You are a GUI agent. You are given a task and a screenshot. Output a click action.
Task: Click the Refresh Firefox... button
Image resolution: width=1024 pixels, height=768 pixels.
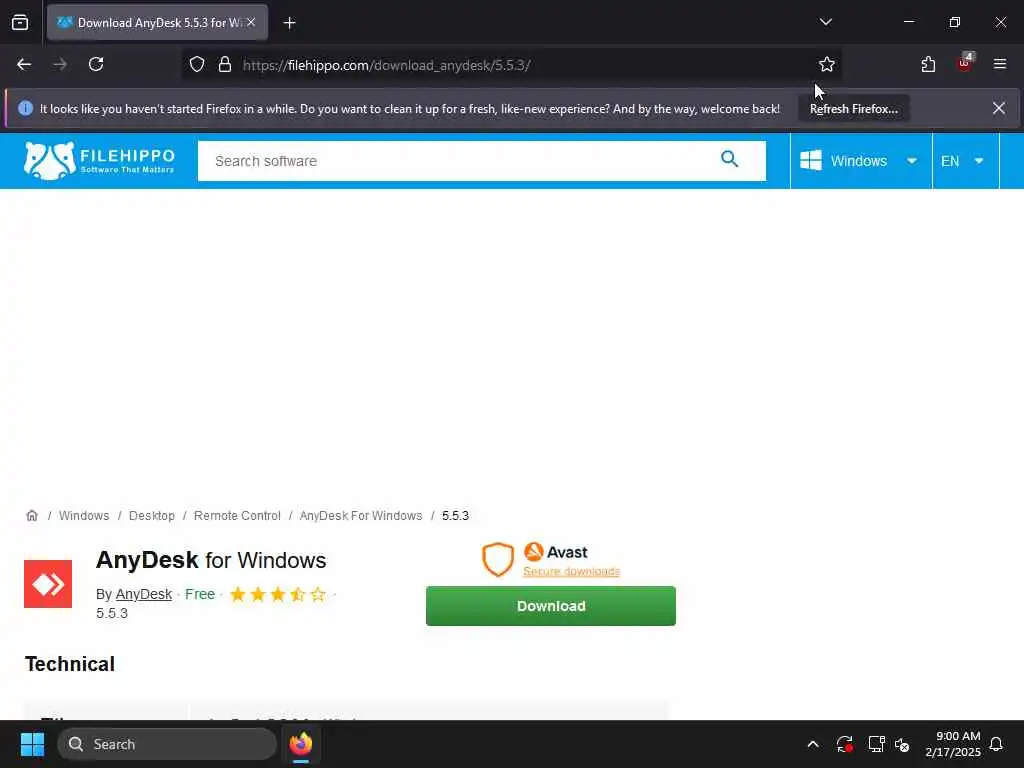(854, 109)
